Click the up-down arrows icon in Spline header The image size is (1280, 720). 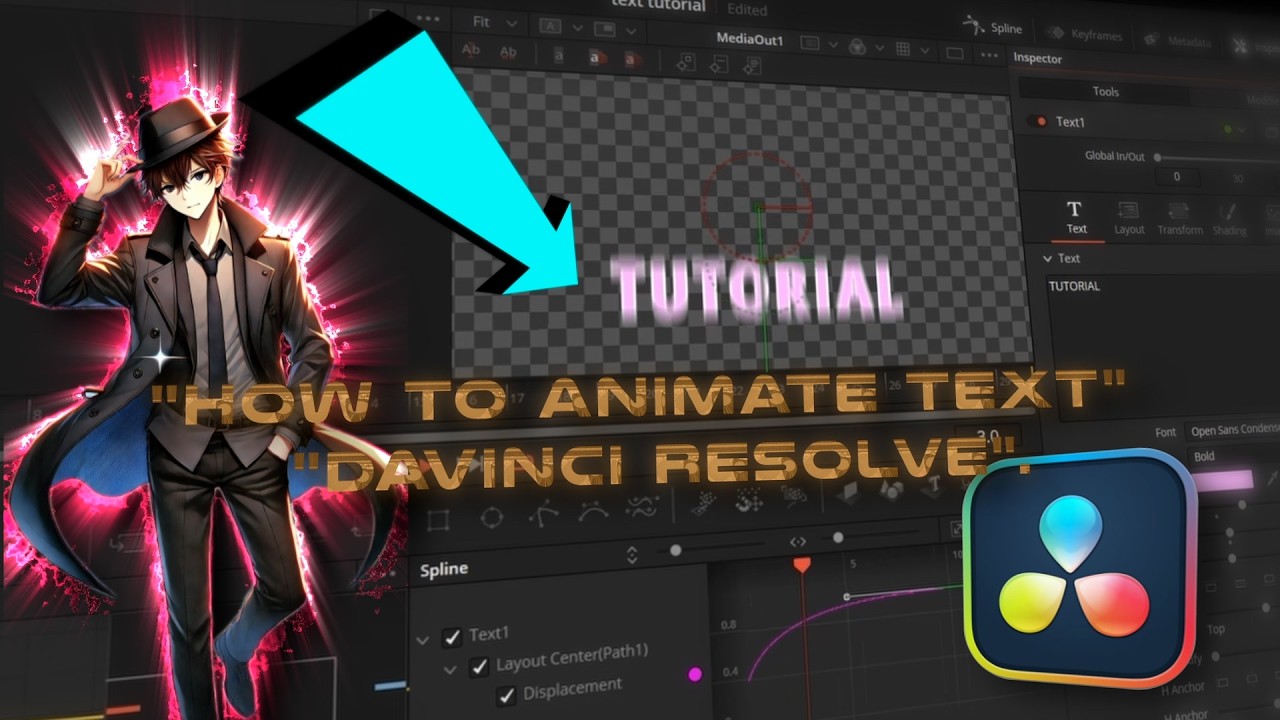(x=632, y=554)
